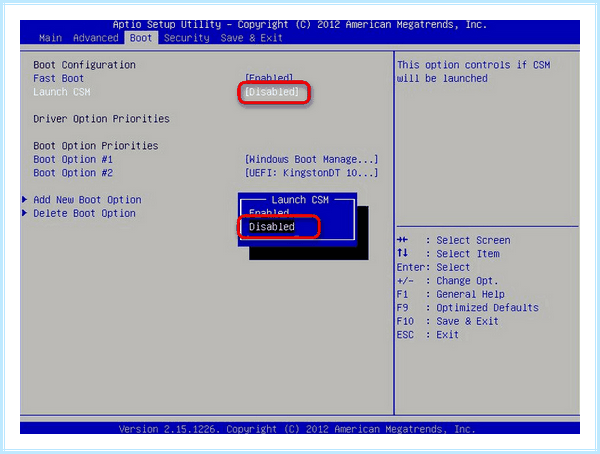The image size is (600, 454).
Task: Click the Fast Boot [Enabled] value
Action: tap(269, 78)
